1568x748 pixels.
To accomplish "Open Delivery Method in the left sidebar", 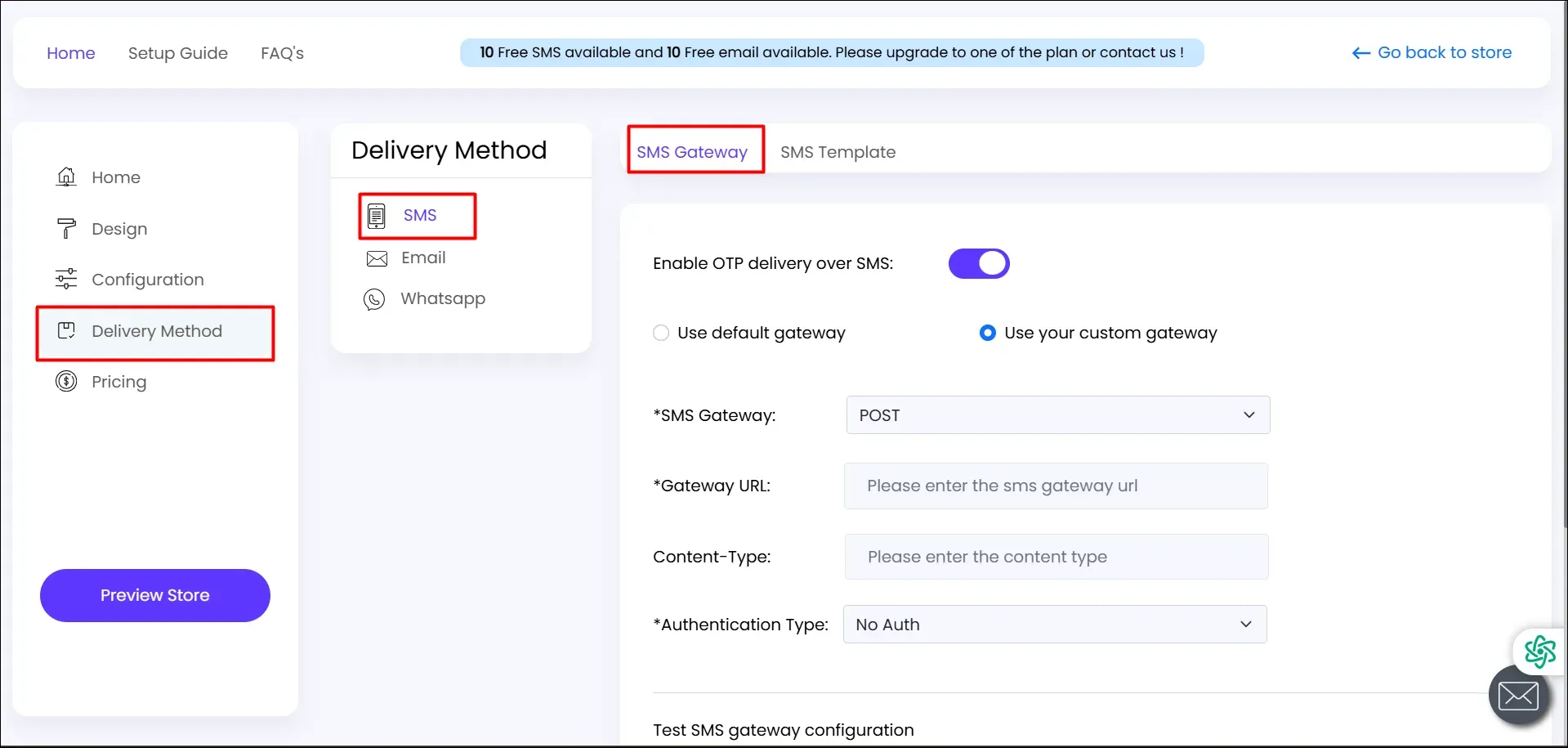I will 157,331.
